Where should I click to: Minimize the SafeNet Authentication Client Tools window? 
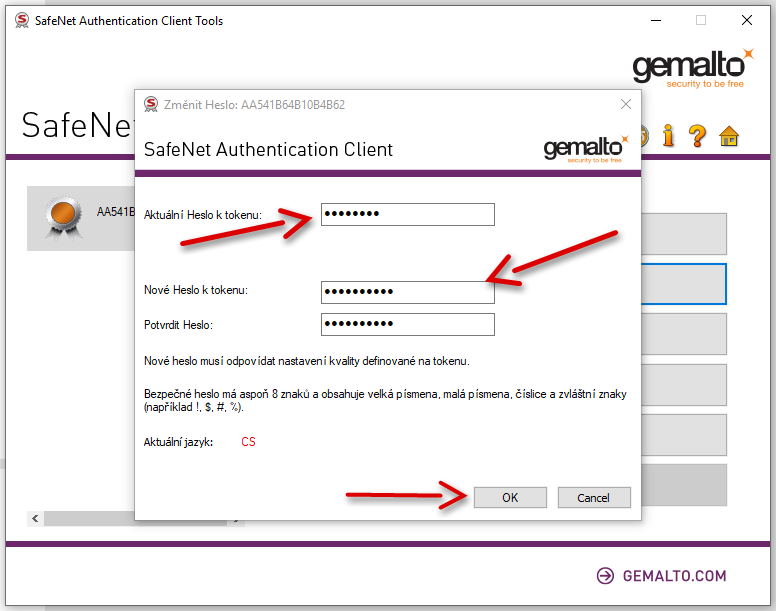[656, 20]
